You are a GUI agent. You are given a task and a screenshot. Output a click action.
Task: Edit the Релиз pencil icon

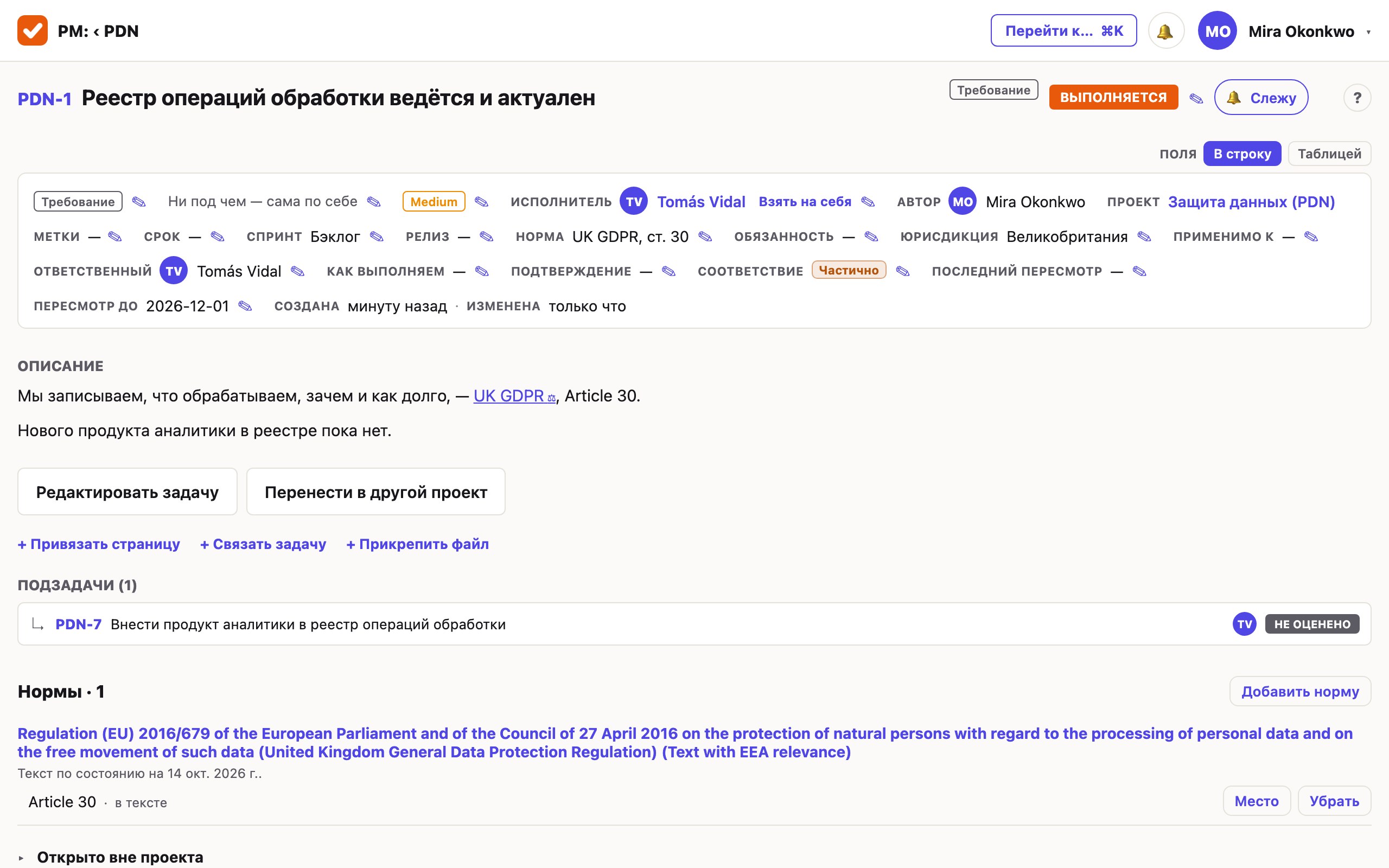[486, 237]
